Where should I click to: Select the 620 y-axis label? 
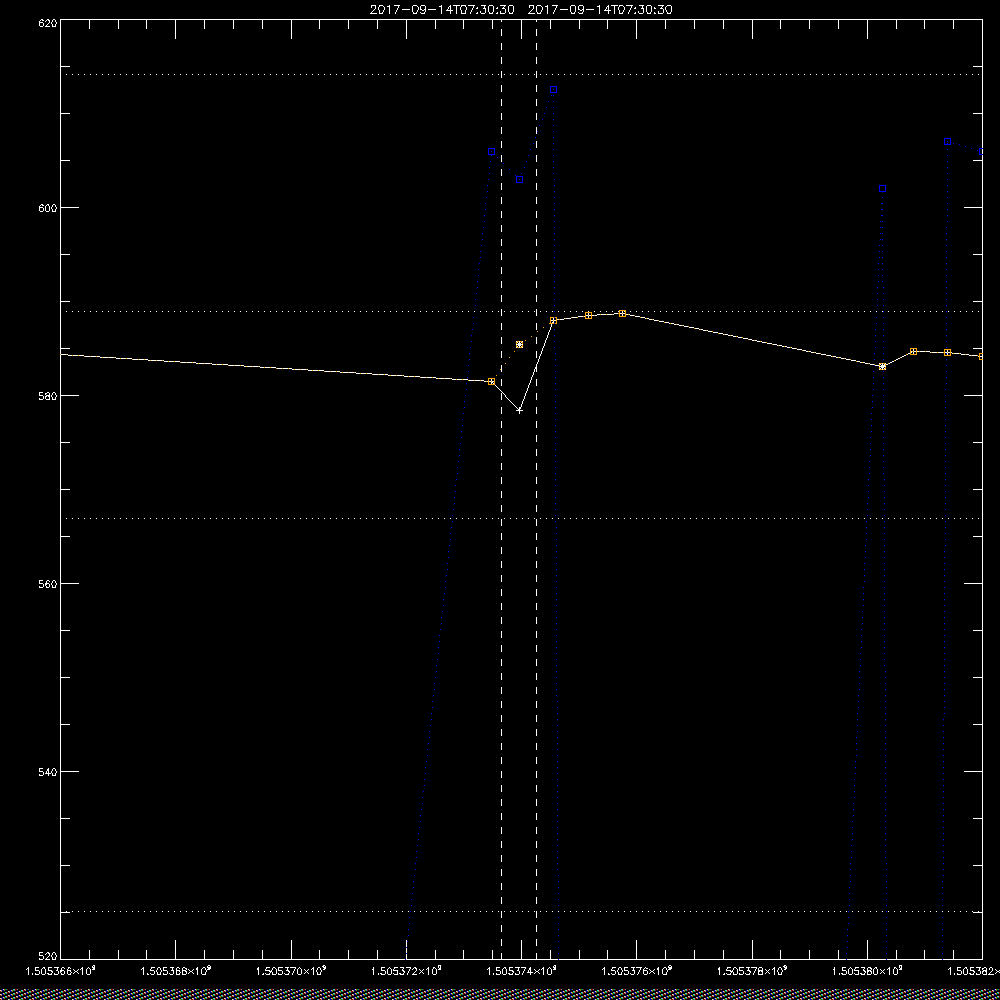coord(48,23)
